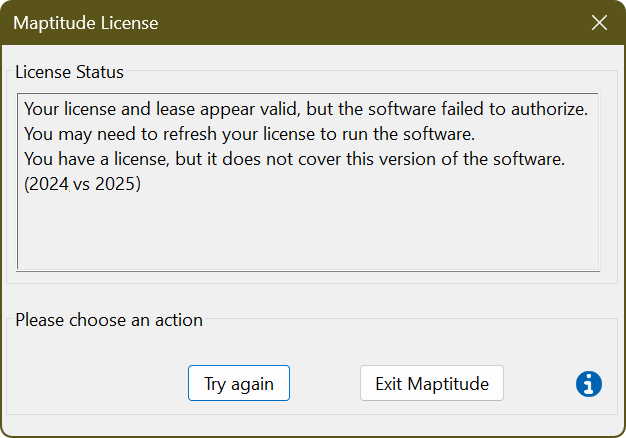The height and width of the screenshot is (438, 626).
Task: Click the blank area left of Try again
Action: (100, 383)
